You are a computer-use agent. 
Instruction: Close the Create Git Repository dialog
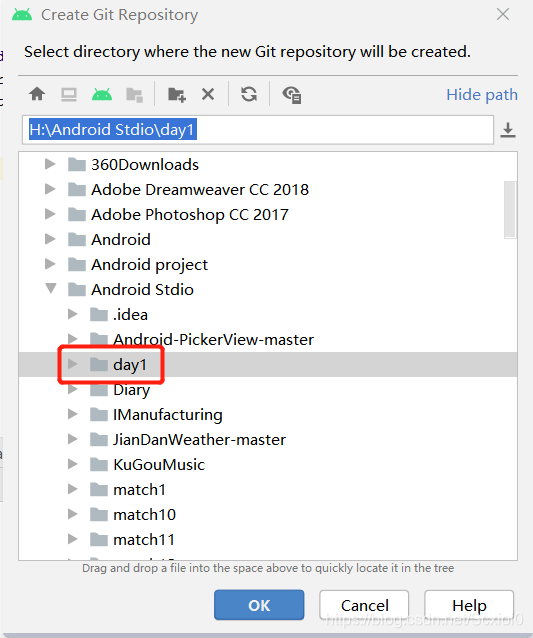click(x=503, y=14)
